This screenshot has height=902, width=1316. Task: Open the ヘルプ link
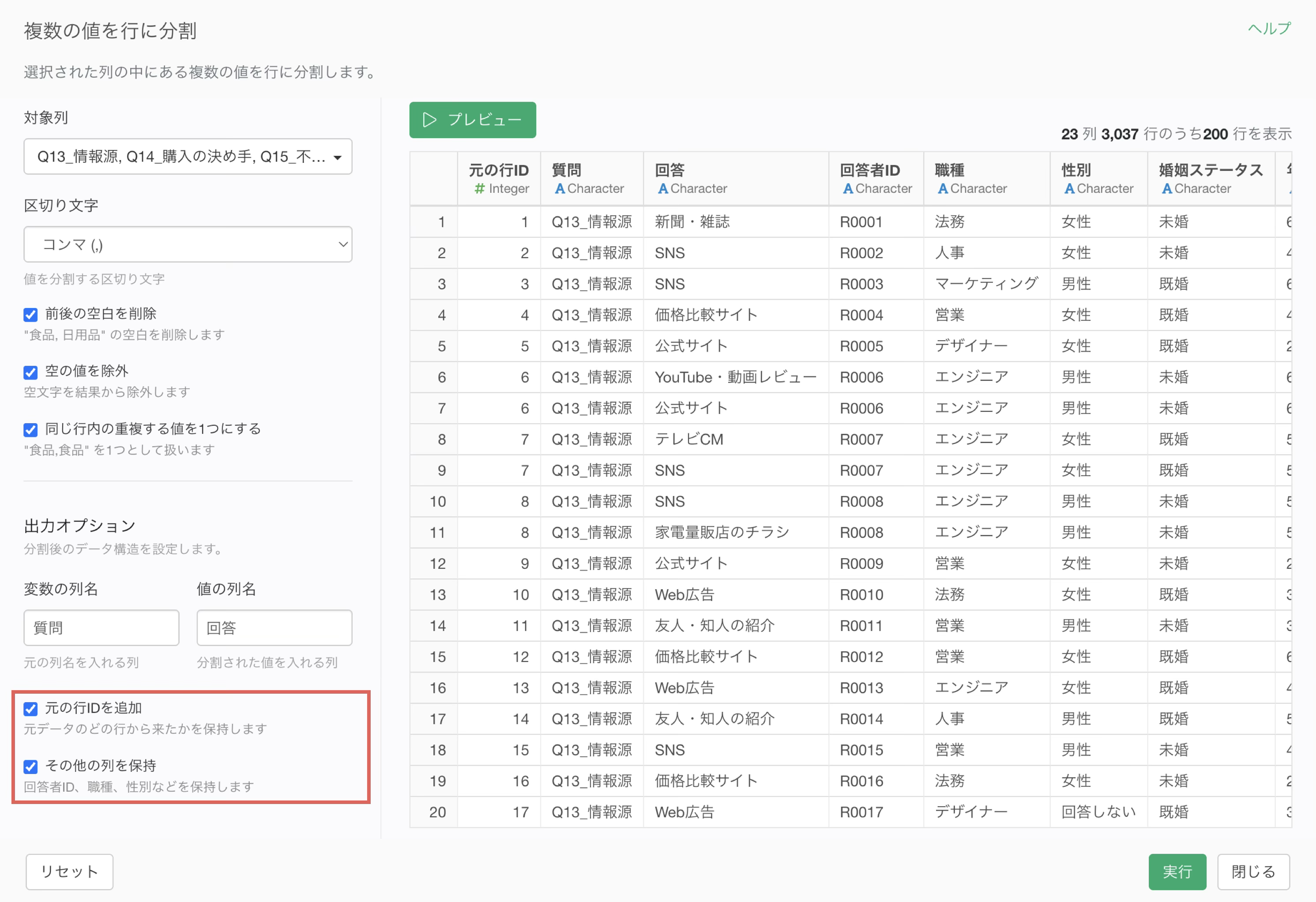point(1269,29)
